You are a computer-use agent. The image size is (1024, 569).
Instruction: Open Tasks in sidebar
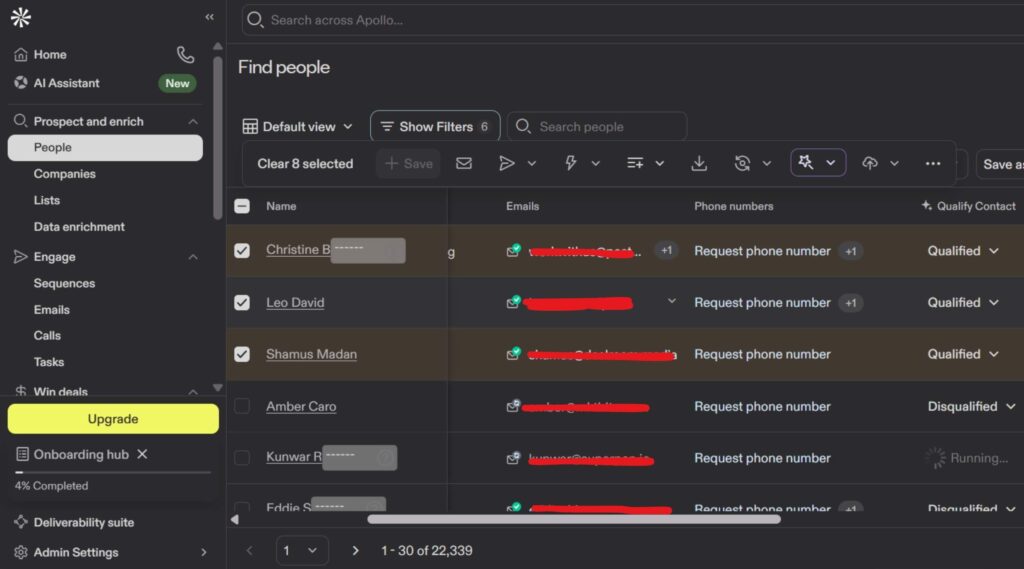tap(49, 361)
